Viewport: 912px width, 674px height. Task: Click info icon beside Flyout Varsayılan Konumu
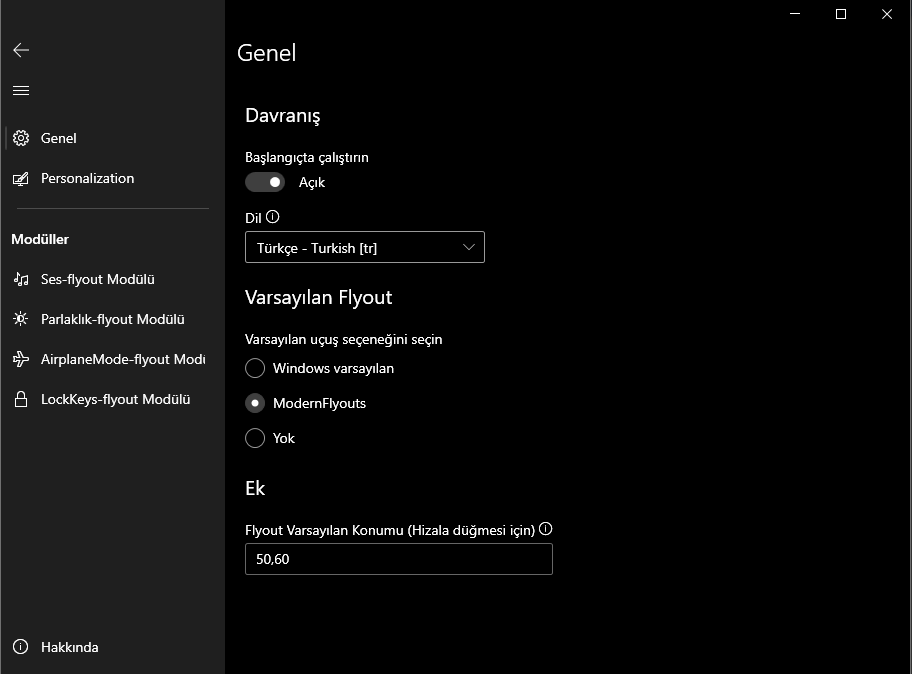point(546,530)
